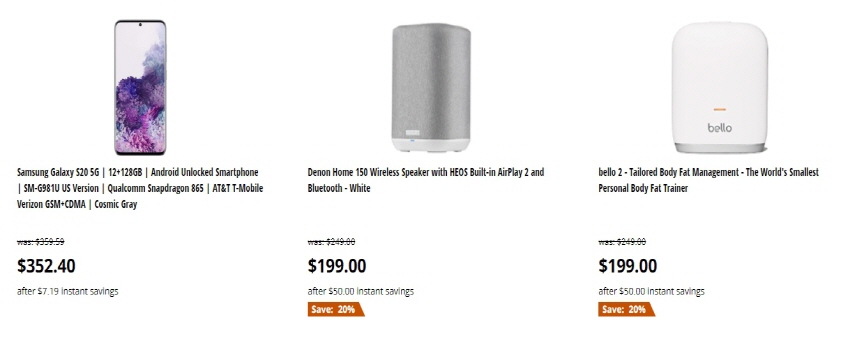Click the bello logo on the white device

[719, 127]
